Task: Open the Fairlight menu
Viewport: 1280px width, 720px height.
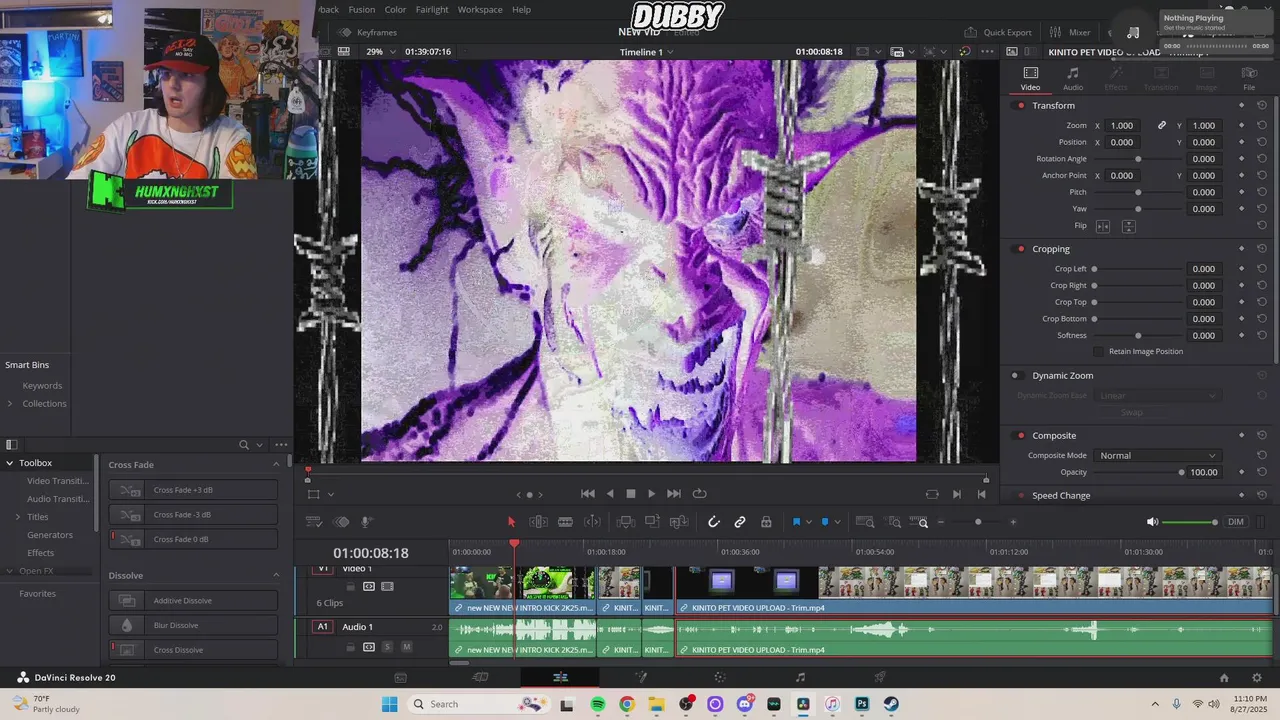Action: pos(432,9)
